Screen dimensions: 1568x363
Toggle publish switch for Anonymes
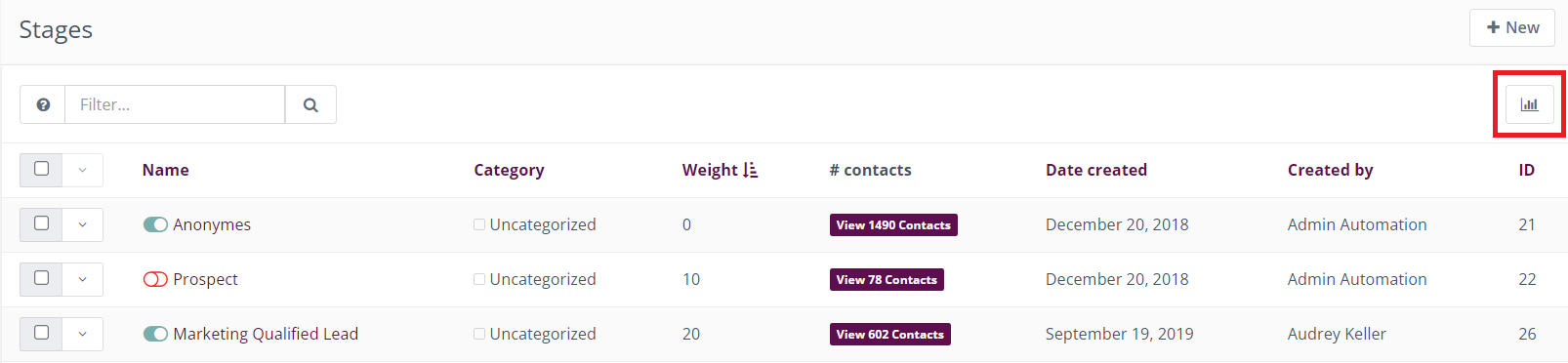(x=155, y=224)
